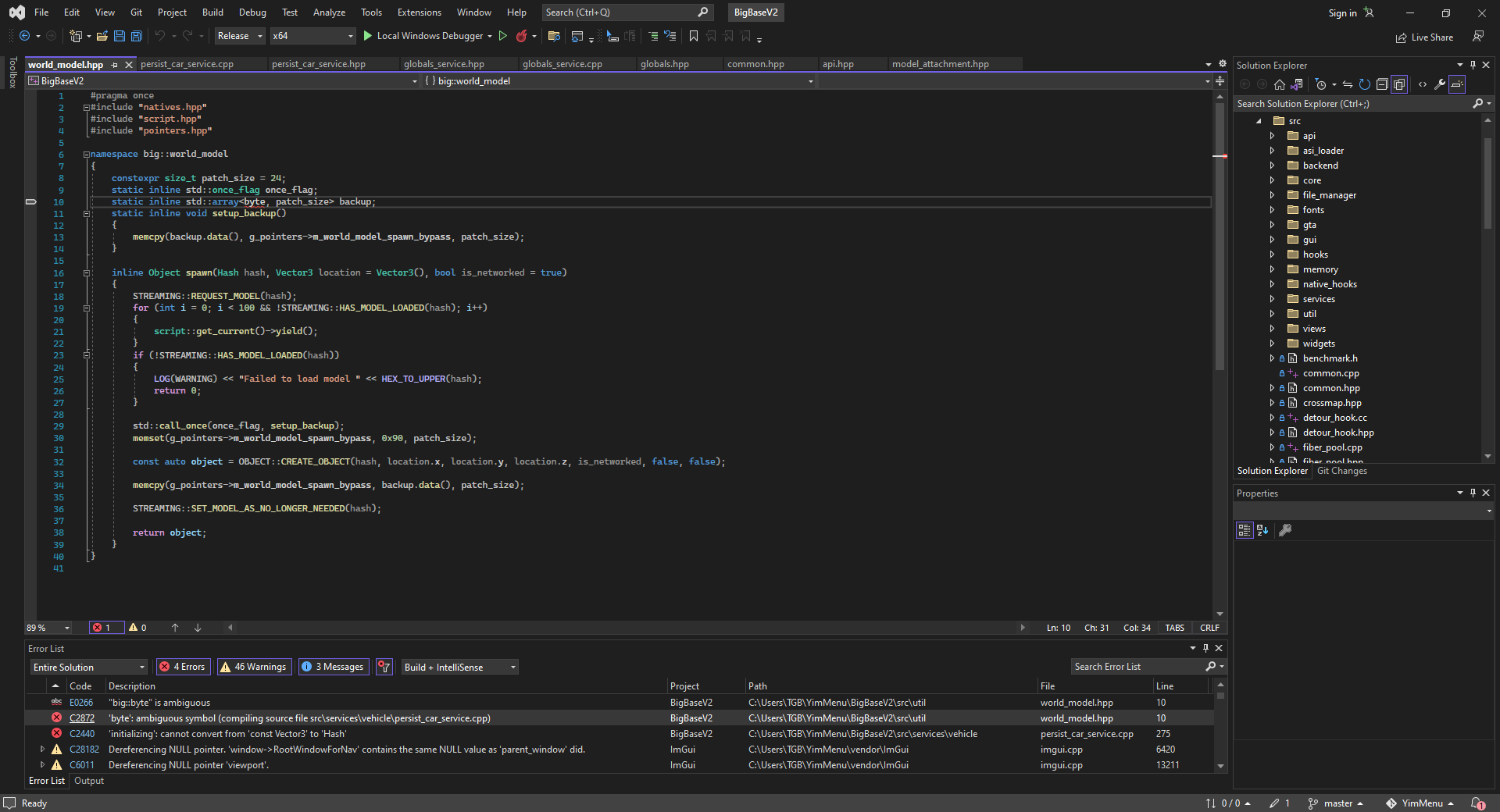Open Solution Explorer Properties wrench icon
Screen dimensions: 1500x812
pyautogui.click(x=1440, y=84)
